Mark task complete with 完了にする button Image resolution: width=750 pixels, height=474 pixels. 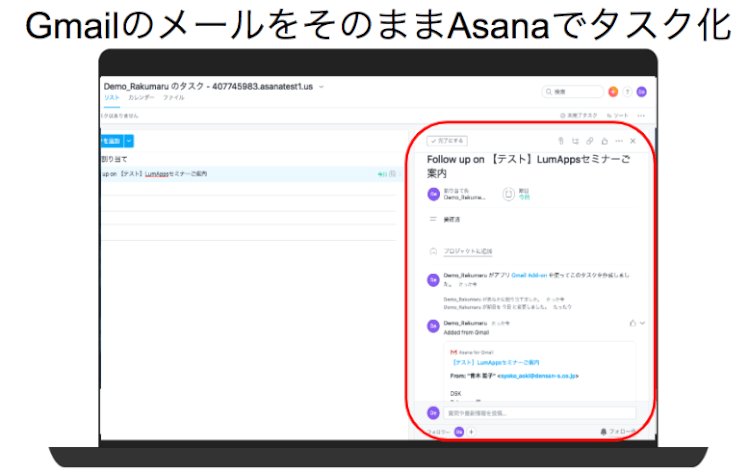pos(447,141)
